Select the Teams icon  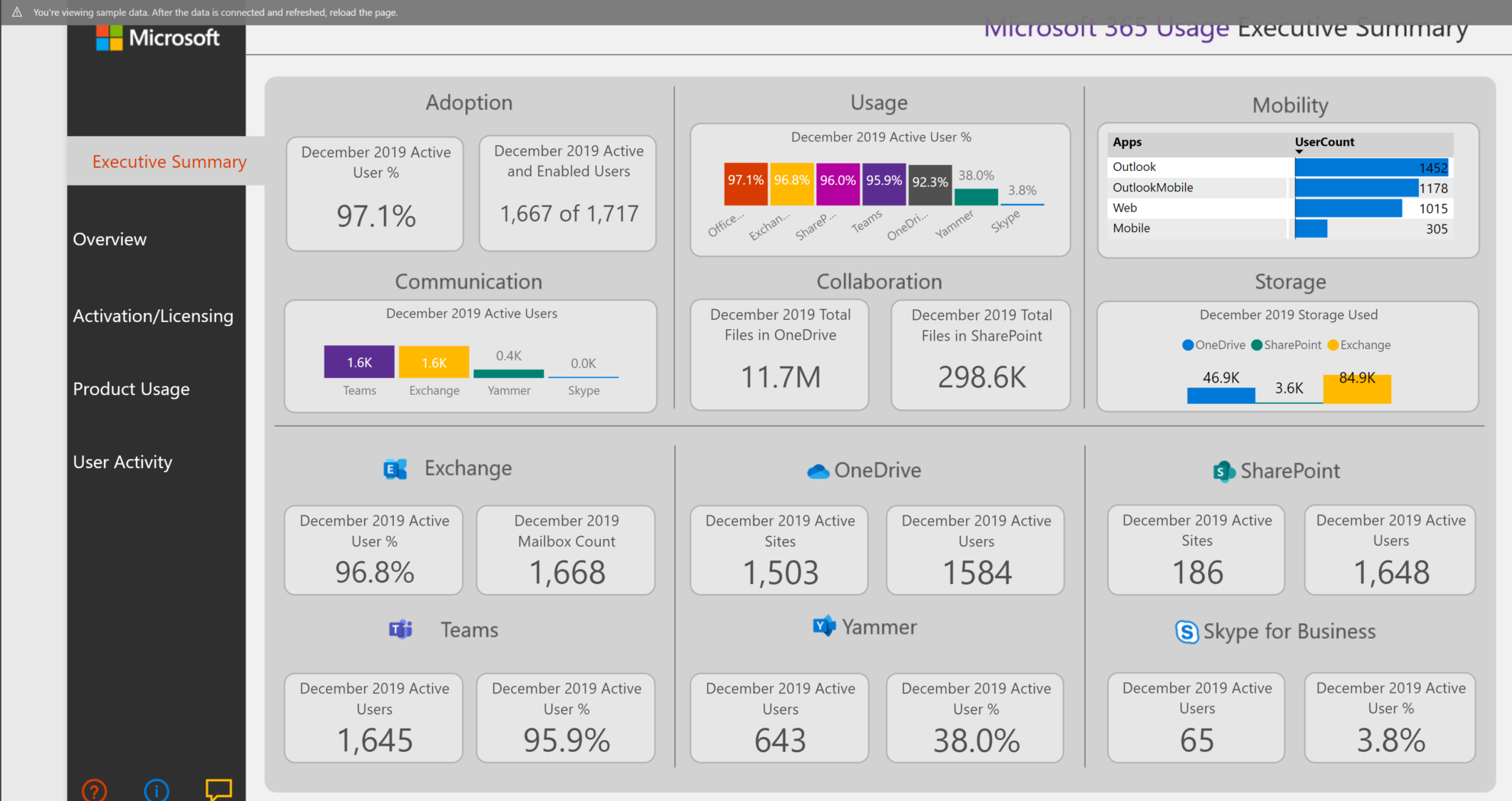tap(400, 629)
